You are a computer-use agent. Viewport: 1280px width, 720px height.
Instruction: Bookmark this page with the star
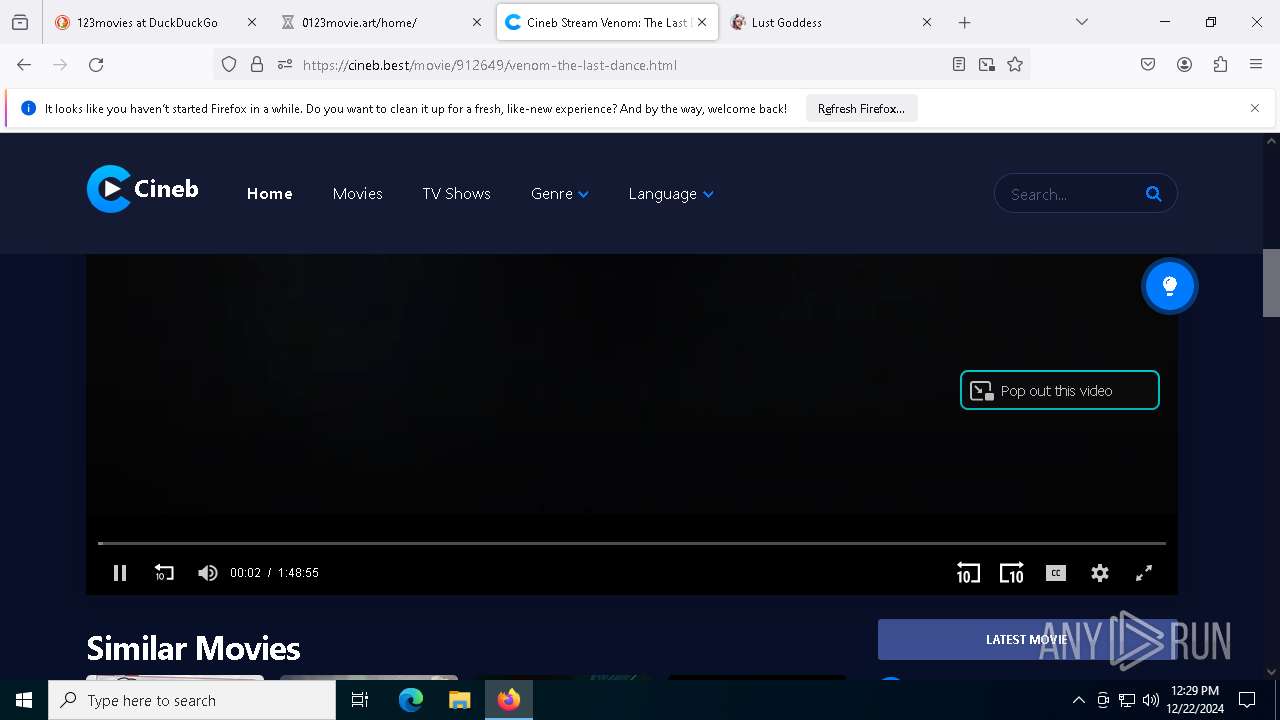tap(1015, 65)
